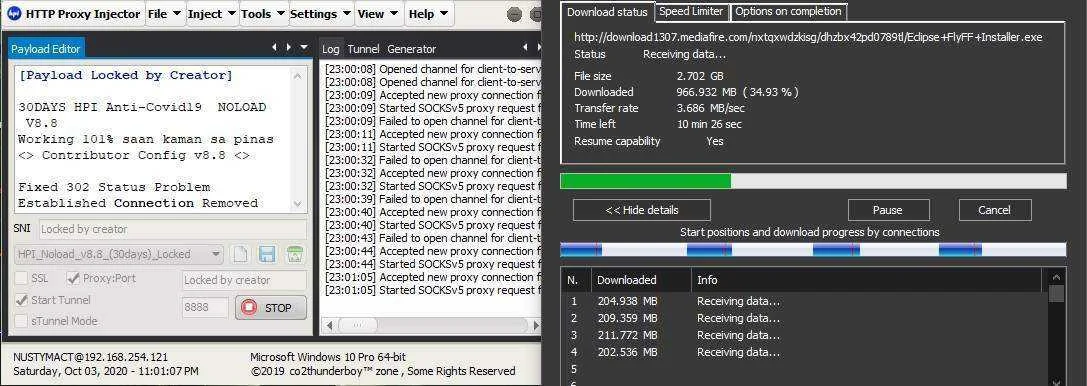Select the Payload Editor tab
The image size is (1087, 386).
[x=46, y=49]
